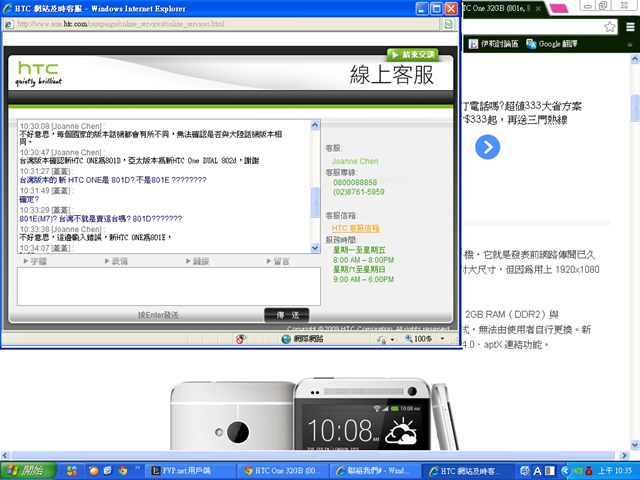Click the horizontal scrollbar right arrow
This screenshot has width=640, height=480.
[624, 455]
